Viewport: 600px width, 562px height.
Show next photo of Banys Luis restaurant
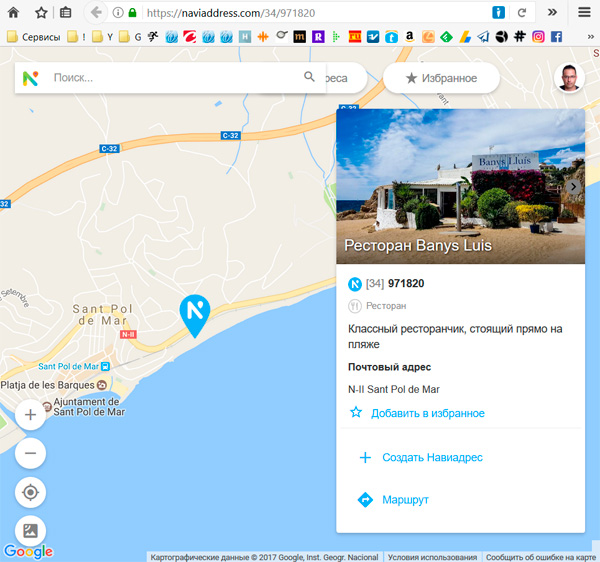pos(573,187)
